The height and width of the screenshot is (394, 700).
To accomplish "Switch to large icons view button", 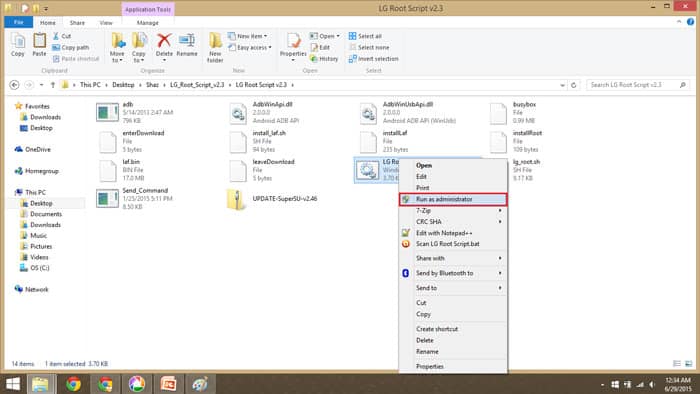I will pos(688,364).
